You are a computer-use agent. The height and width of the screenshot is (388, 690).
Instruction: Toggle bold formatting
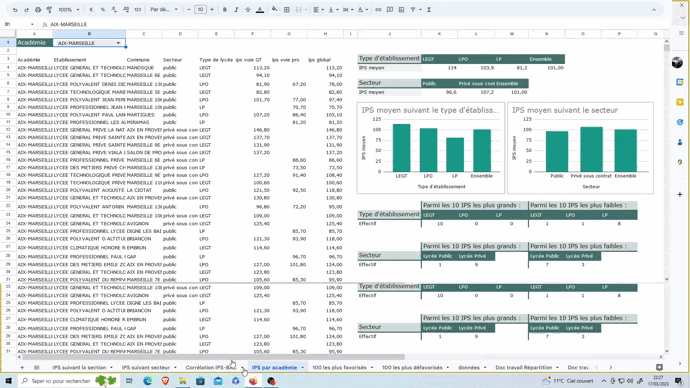224,10
